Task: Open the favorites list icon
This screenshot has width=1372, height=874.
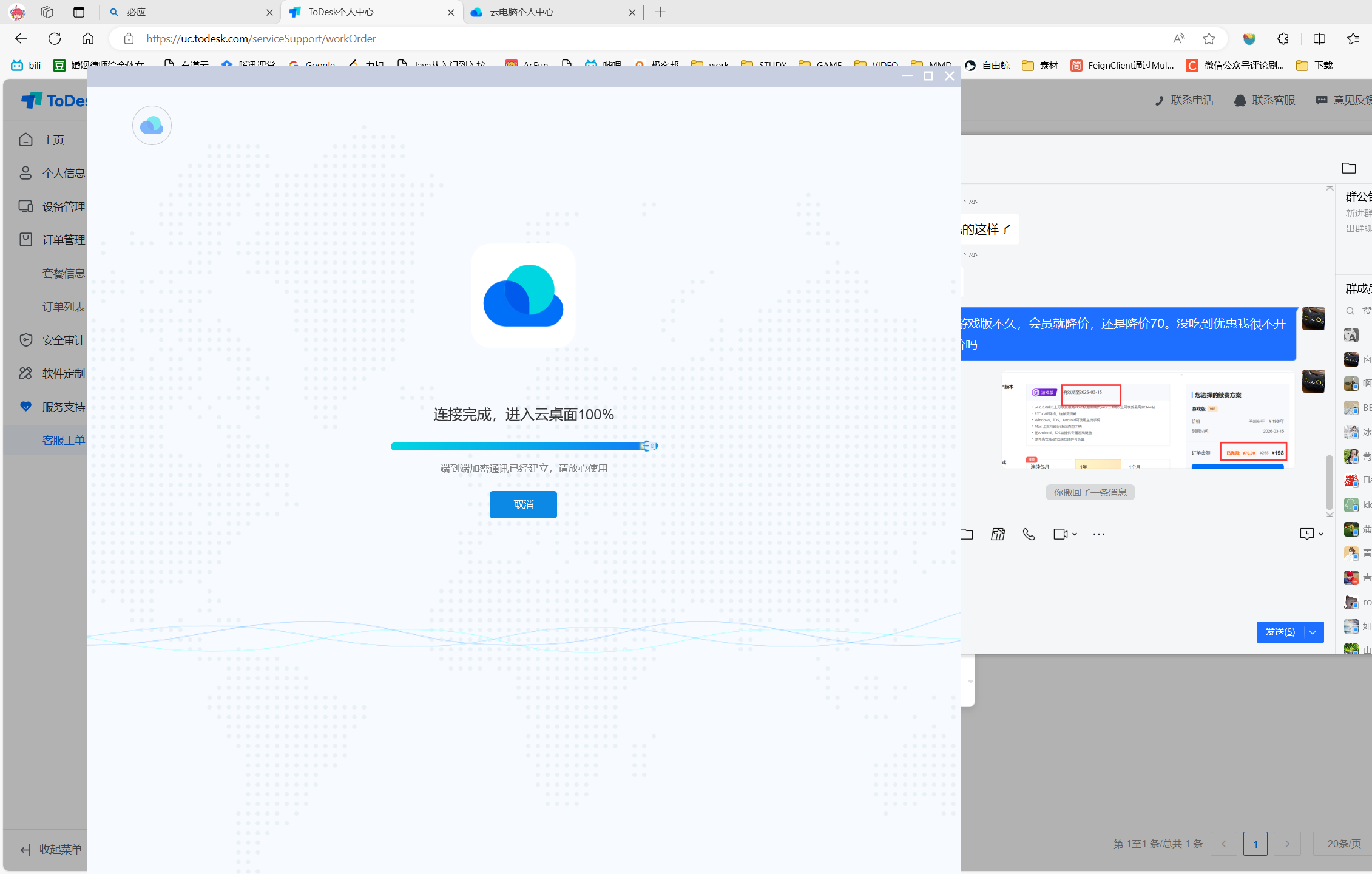Action: coord(1353,39)
